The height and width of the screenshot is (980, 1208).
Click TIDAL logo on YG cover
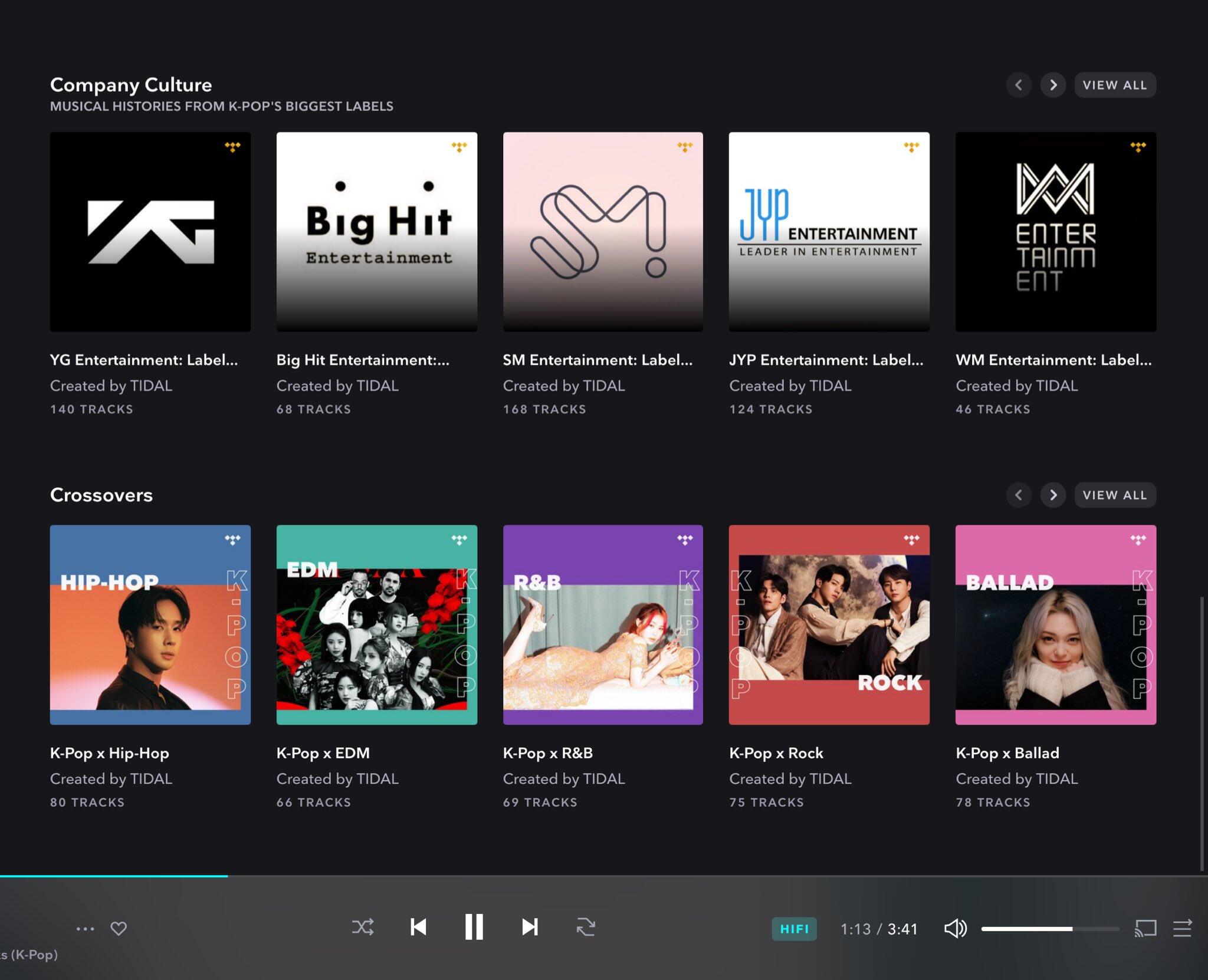(232, 147)
